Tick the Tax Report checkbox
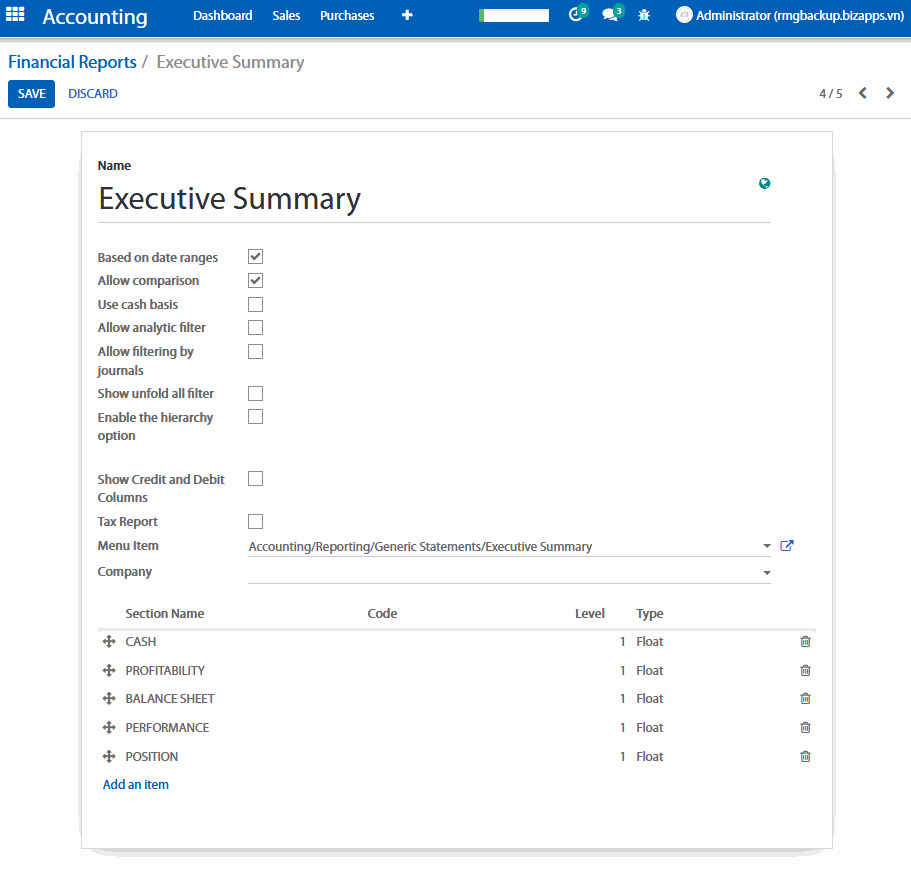Viewport: 911px width, 881px height. (x=255, y=521)
